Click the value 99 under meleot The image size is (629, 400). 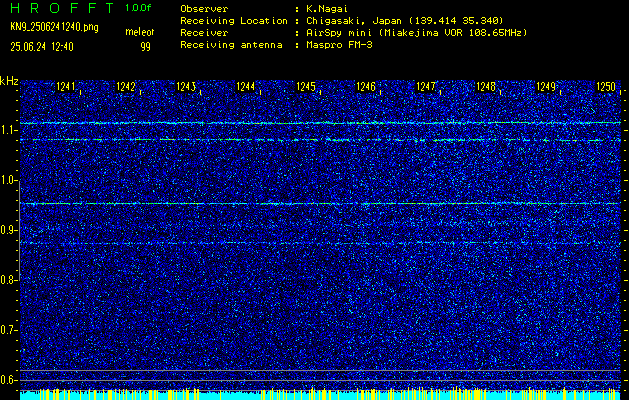coord(146,47)
